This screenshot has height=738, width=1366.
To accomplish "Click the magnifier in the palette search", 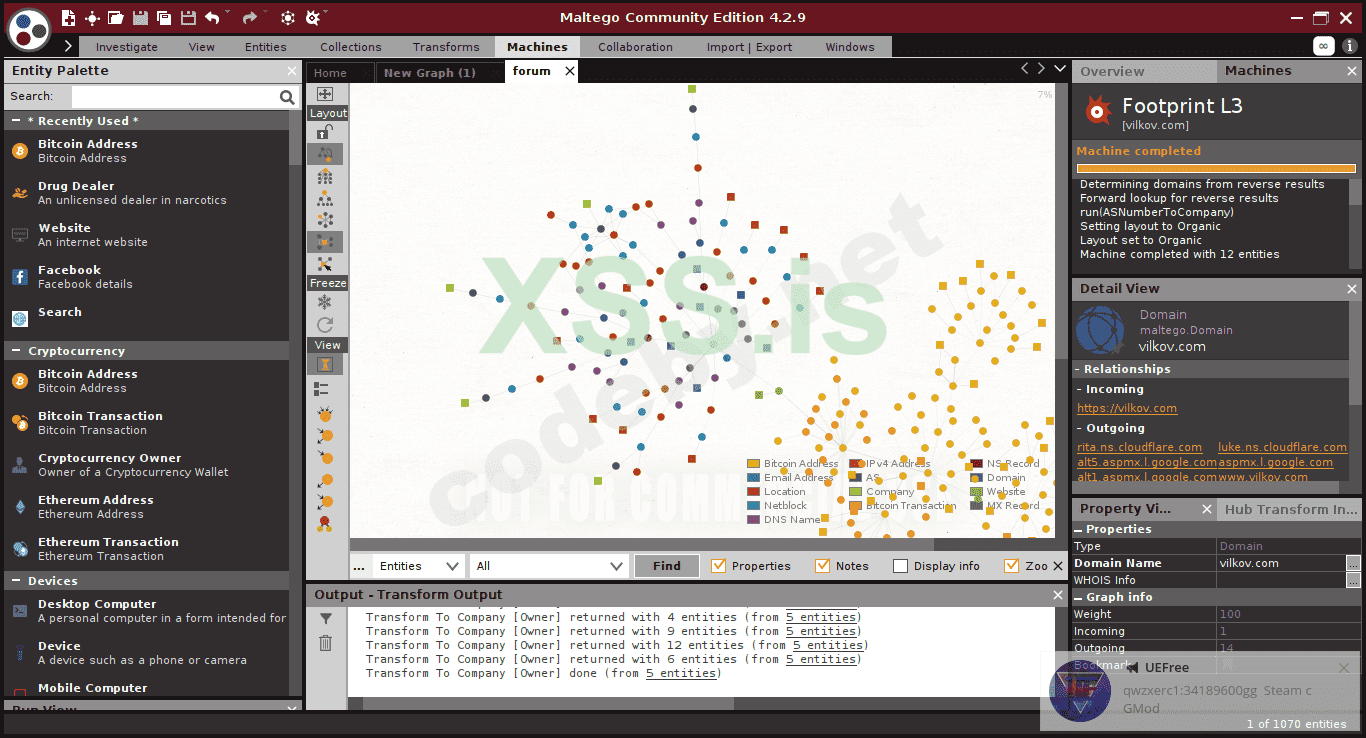I will click(x=287, y=97).
